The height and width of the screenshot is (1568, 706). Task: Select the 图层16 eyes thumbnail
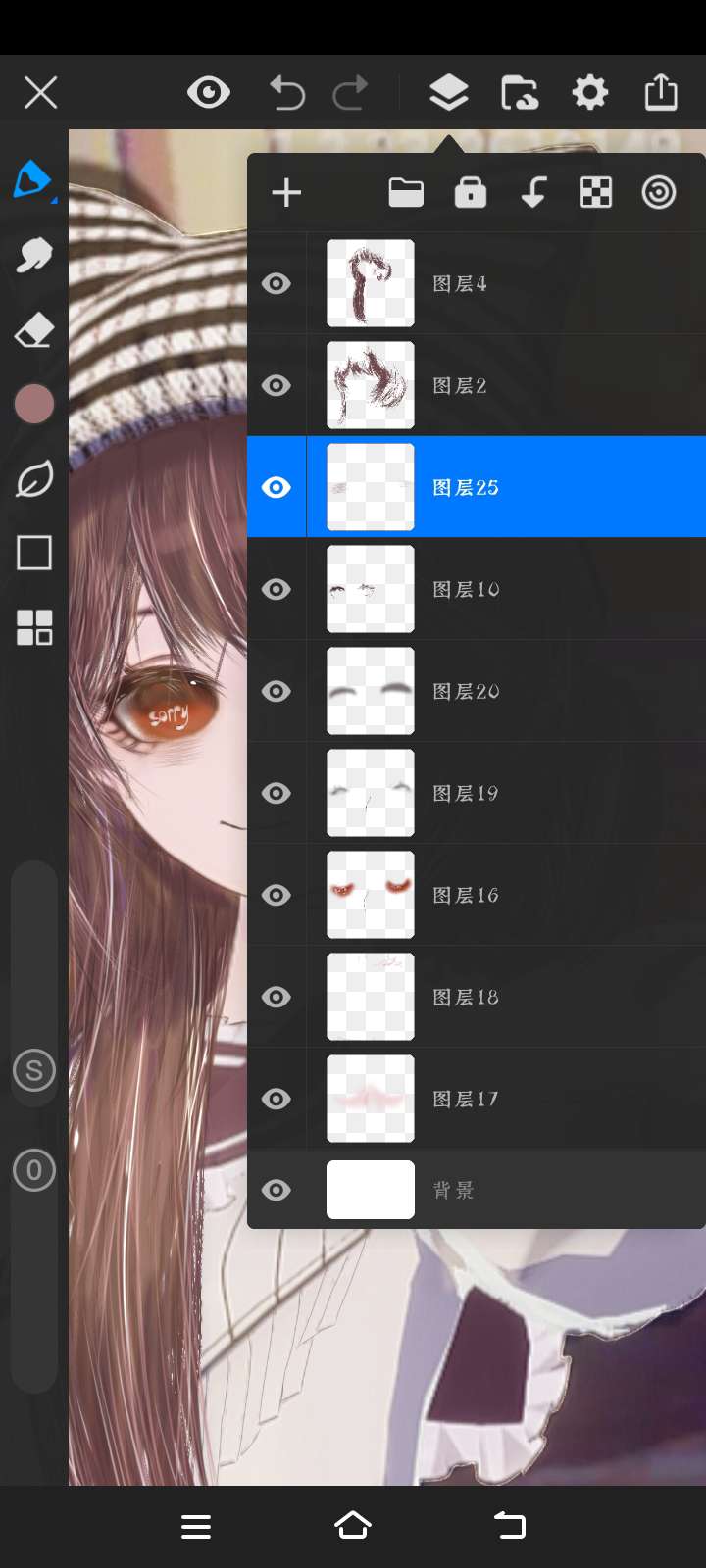pyautogui.click(x=371, y=895)
